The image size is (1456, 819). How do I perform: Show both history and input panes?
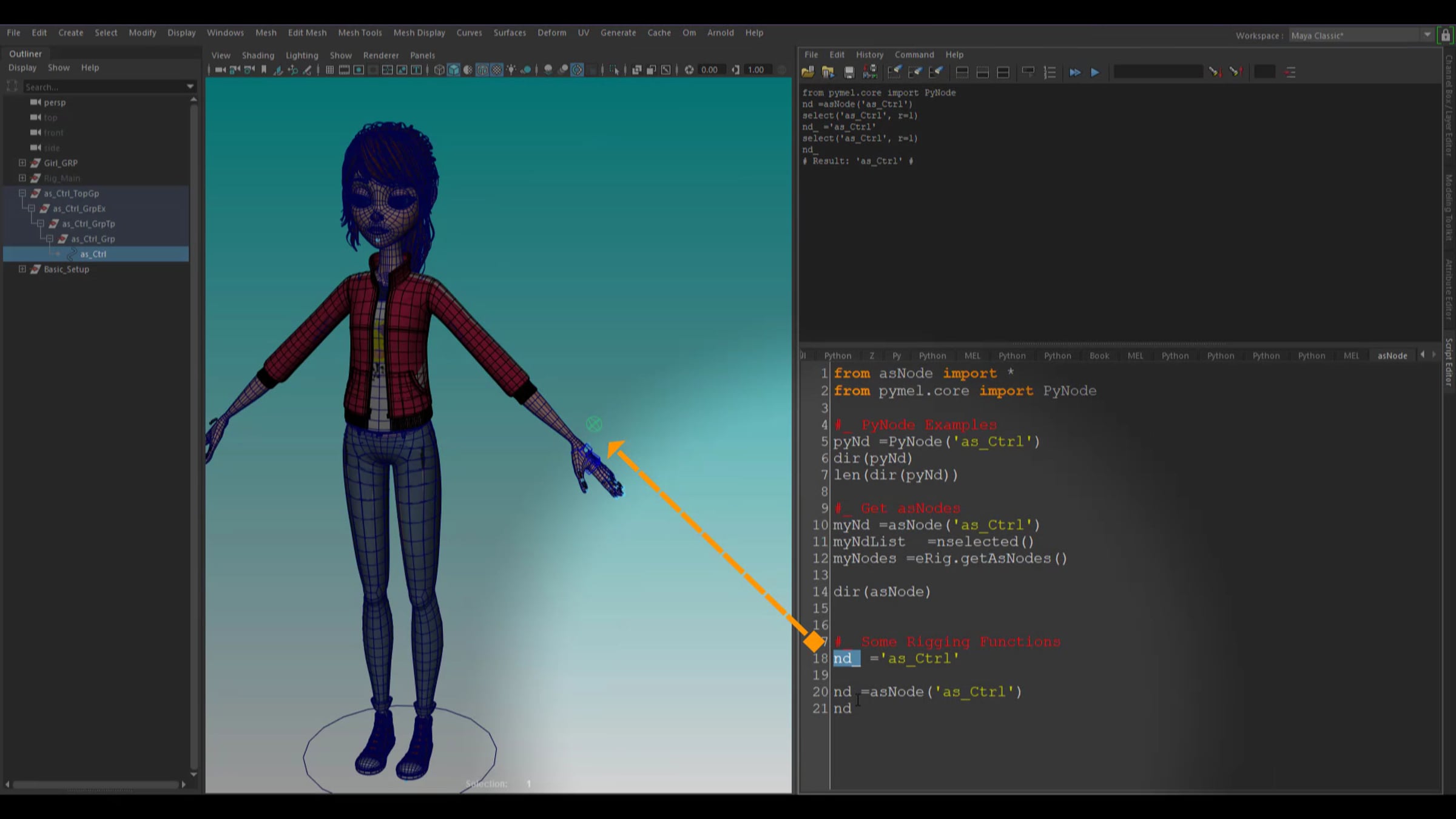point(1003,72)
